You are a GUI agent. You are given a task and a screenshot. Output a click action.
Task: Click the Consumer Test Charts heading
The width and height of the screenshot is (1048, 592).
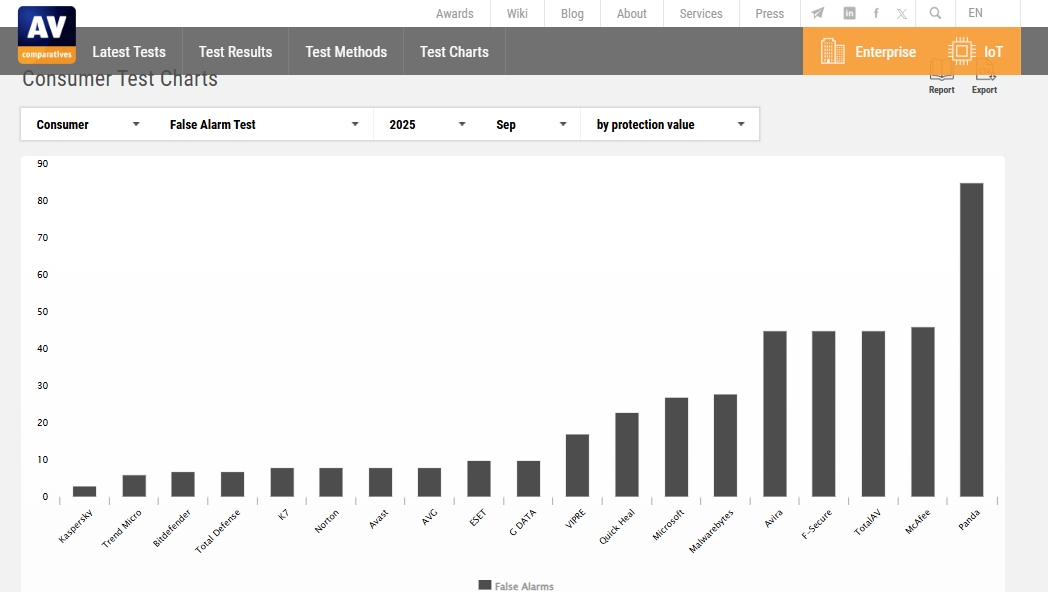pos(120,79)
